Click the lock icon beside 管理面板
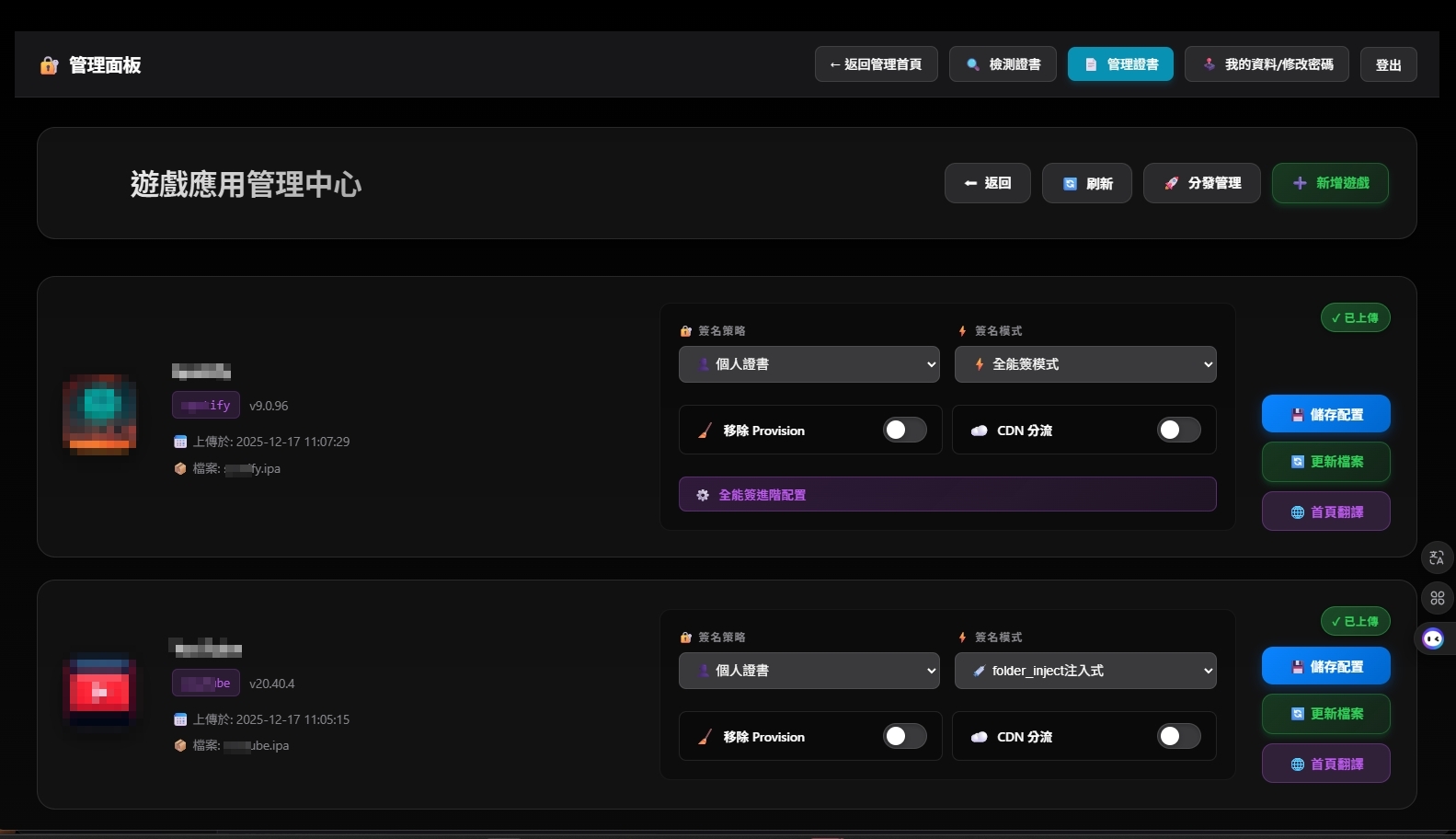Image resolution: width=1456 pixels, height=839 pixels. 49,65
